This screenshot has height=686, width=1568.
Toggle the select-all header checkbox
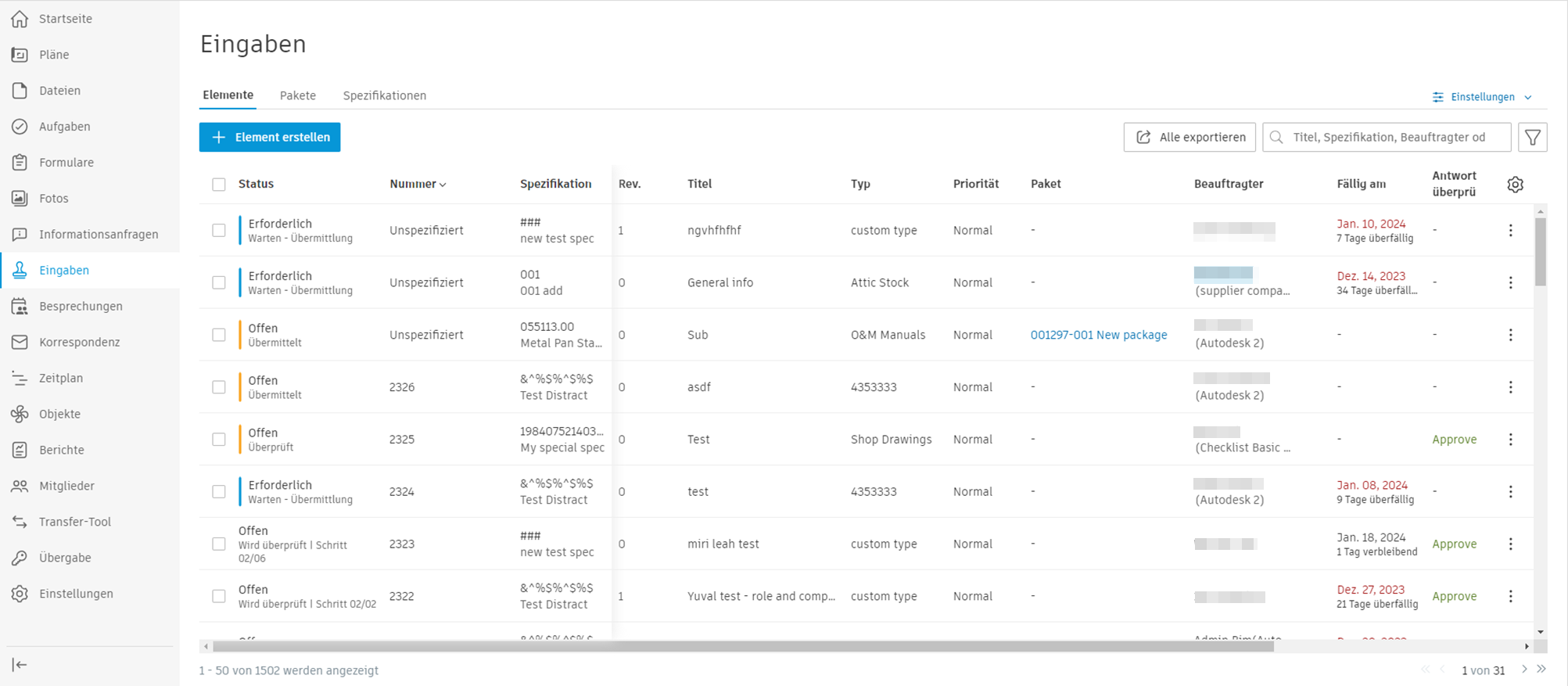click(x=219, y=185)
